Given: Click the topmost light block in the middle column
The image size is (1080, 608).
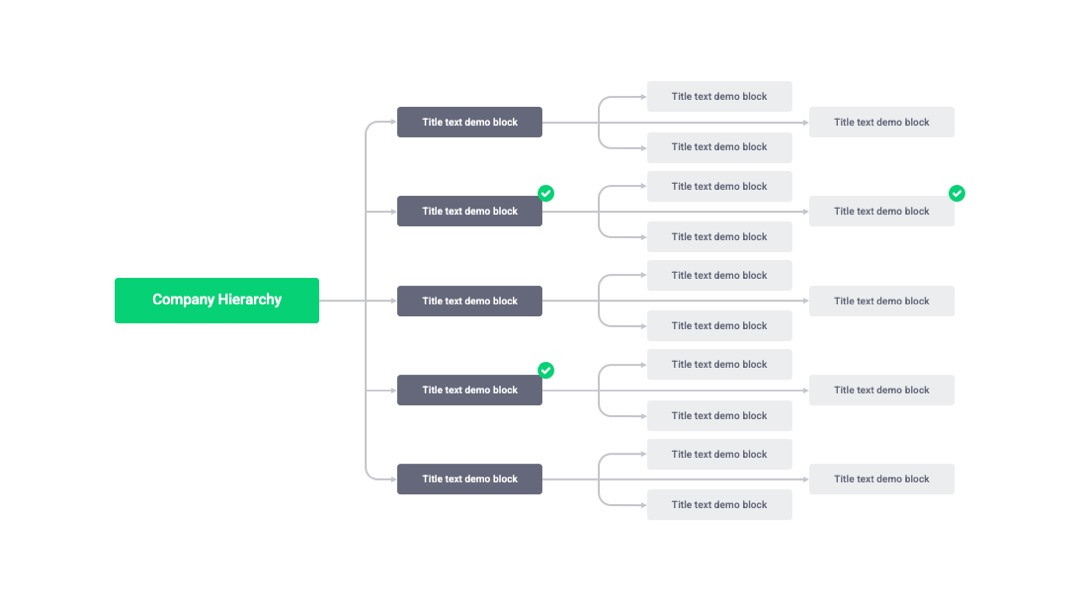Looking at the screenshot, I should coord(719,96).
